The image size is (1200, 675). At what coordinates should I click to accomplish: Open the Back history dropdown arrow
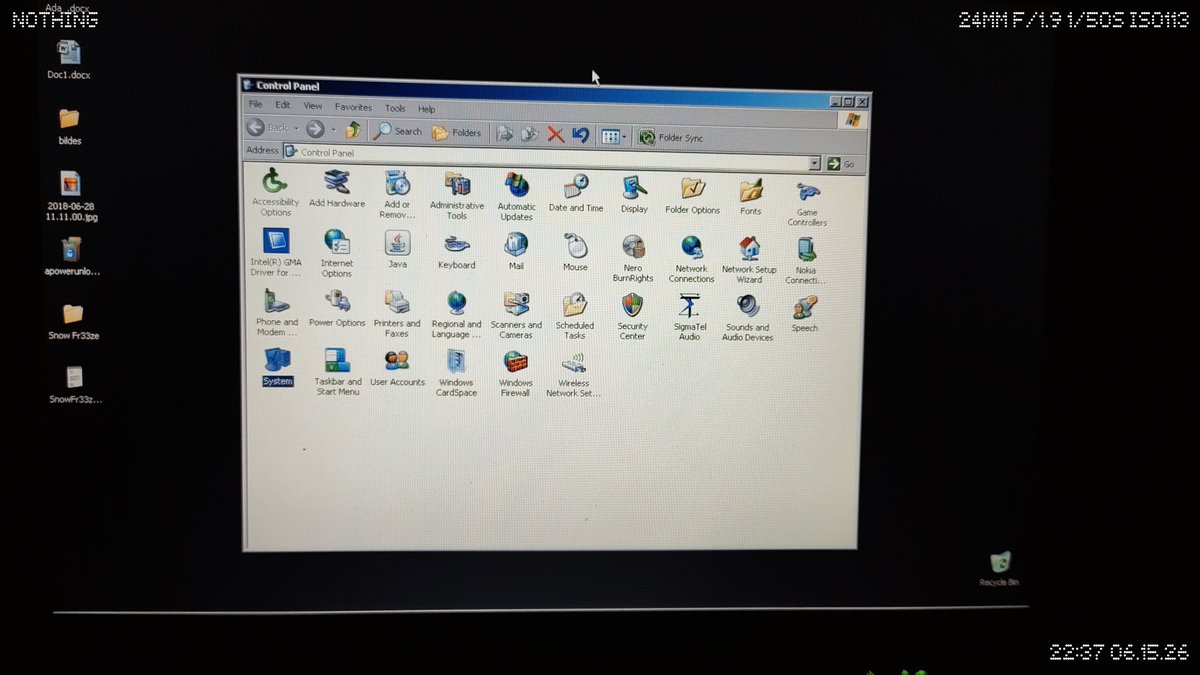click(x=296, y=129)
